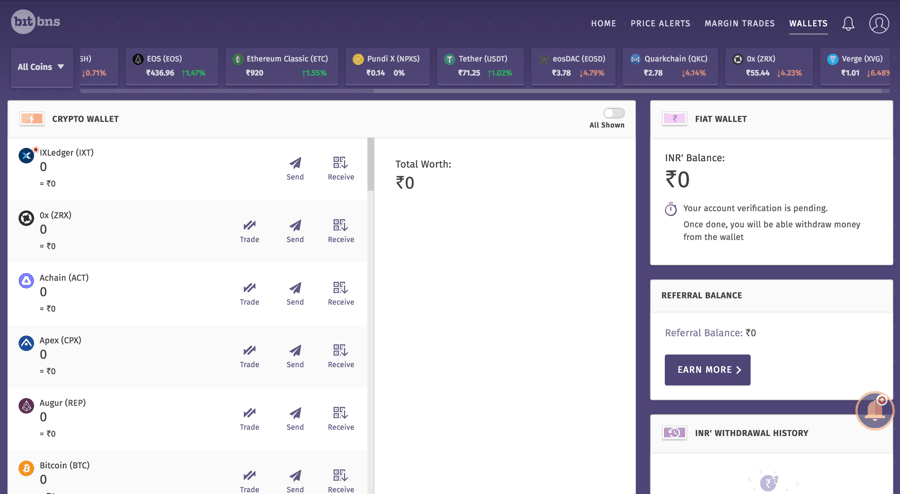900x494 pixels.
Task: Click the Total Worth label
Action: (423, 164)
